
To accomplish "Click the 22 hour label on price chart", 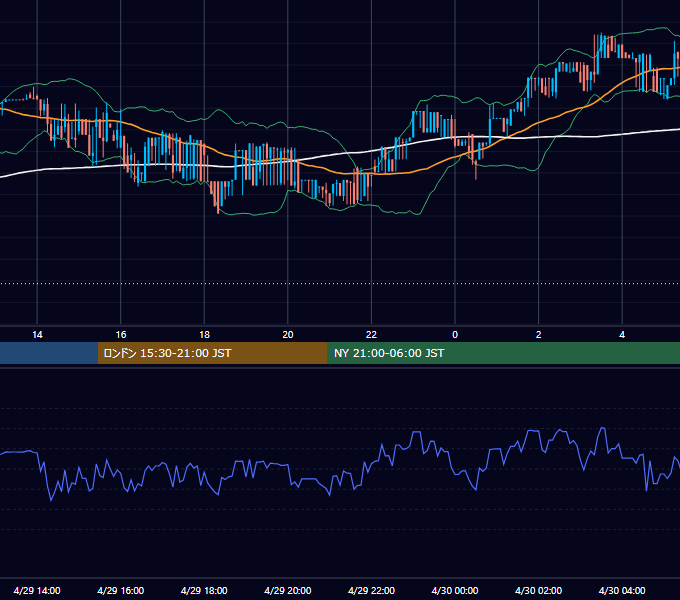I will (x=371, y=335).
